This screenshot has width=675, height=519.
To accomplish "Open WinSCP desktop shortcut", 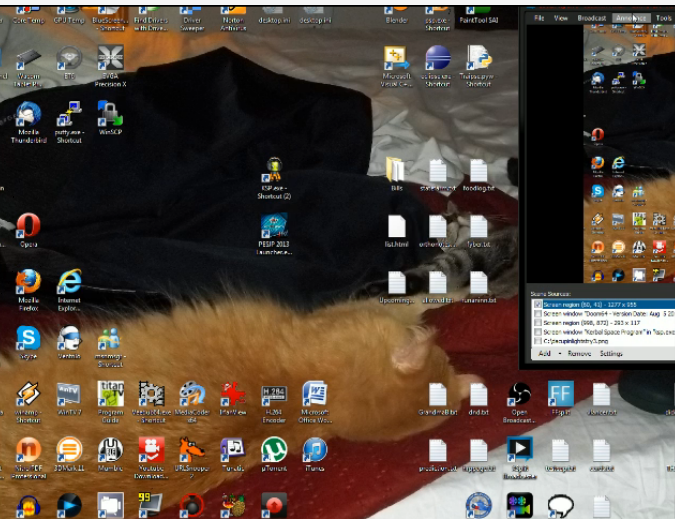I will click(x=110, y=118).
